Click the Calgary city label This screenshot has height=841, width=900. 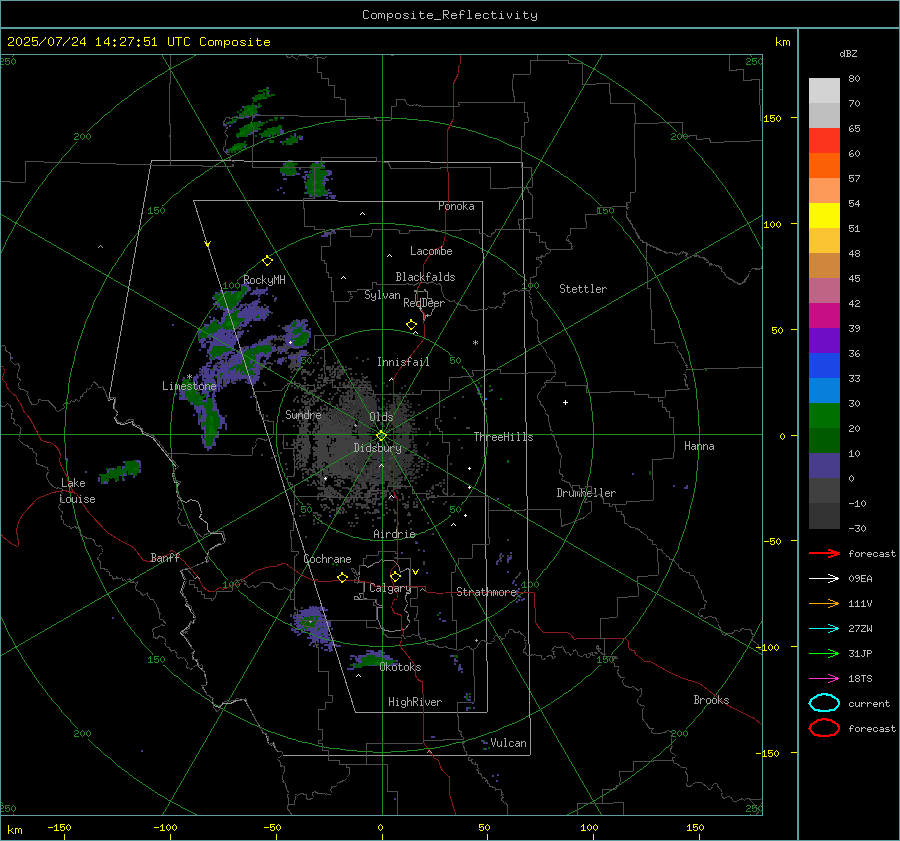[x=390, y=588]
